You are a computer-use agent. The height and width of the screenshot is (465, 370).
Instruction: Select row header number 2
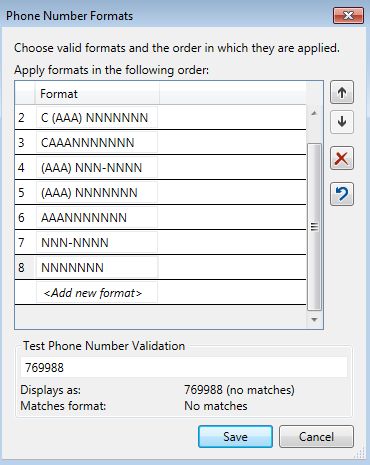tap(25, 118)
